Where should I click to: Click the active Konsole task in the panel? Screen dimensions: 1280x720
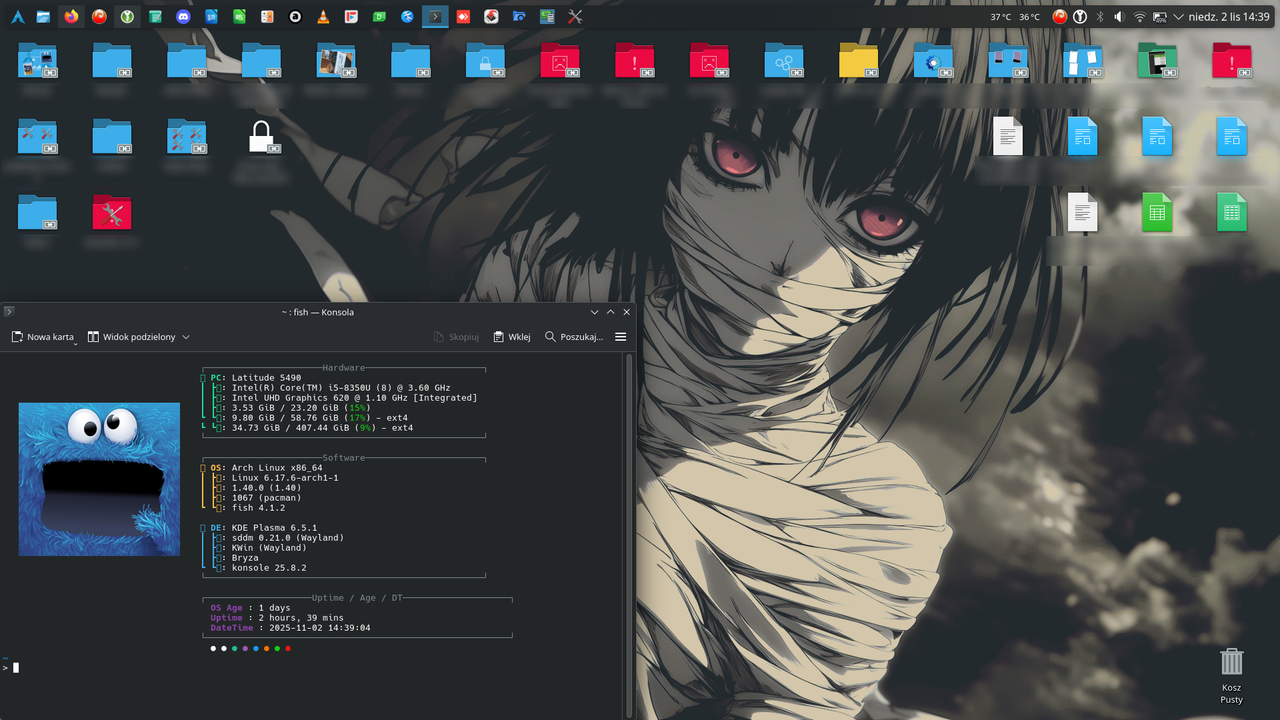435,17
